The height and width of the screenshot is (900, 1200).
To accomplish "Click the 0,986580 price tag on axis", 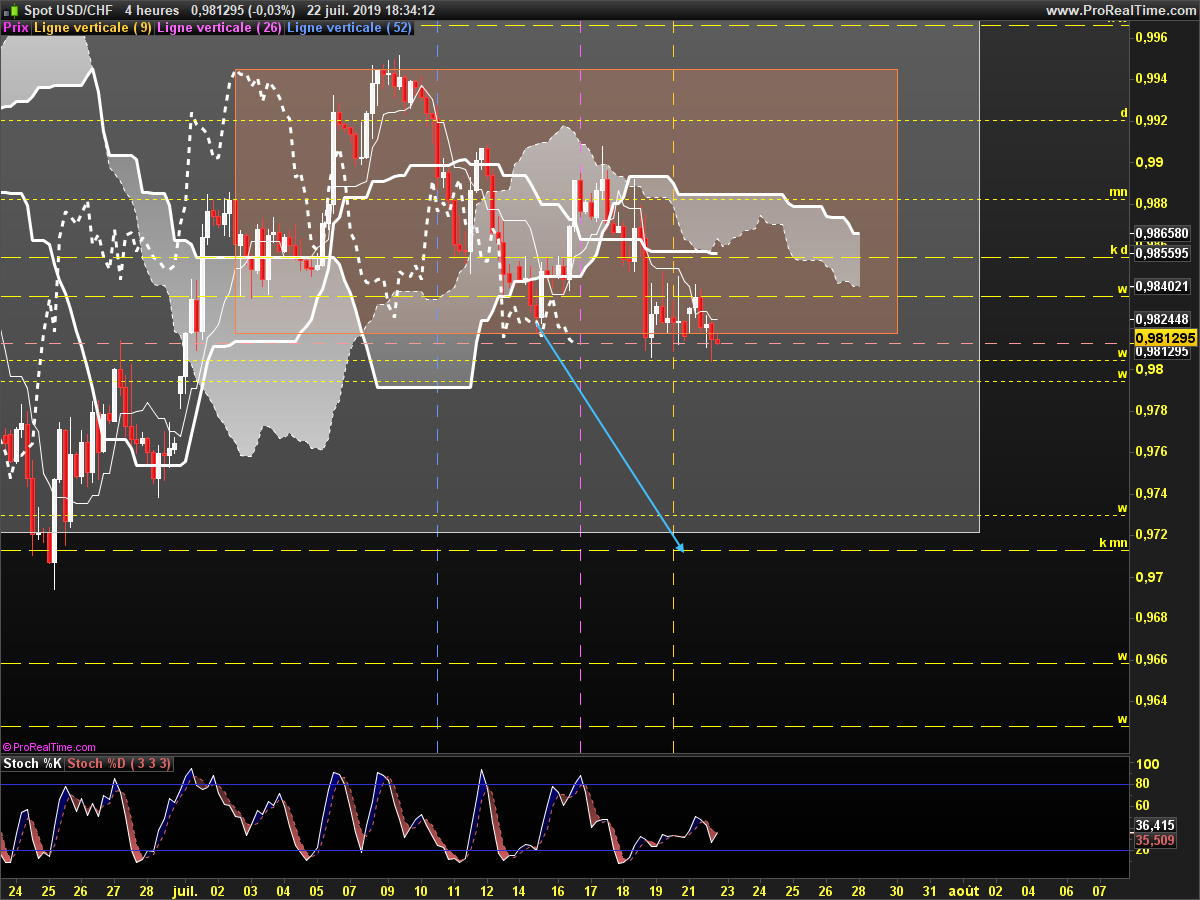I will 1163,233.
